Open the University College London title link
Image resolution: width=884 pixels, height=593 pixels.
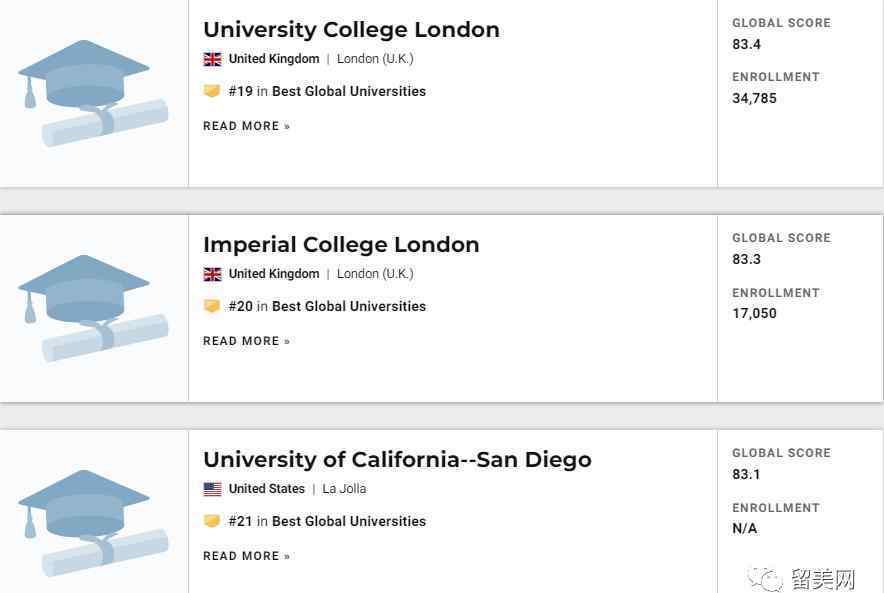351,29
